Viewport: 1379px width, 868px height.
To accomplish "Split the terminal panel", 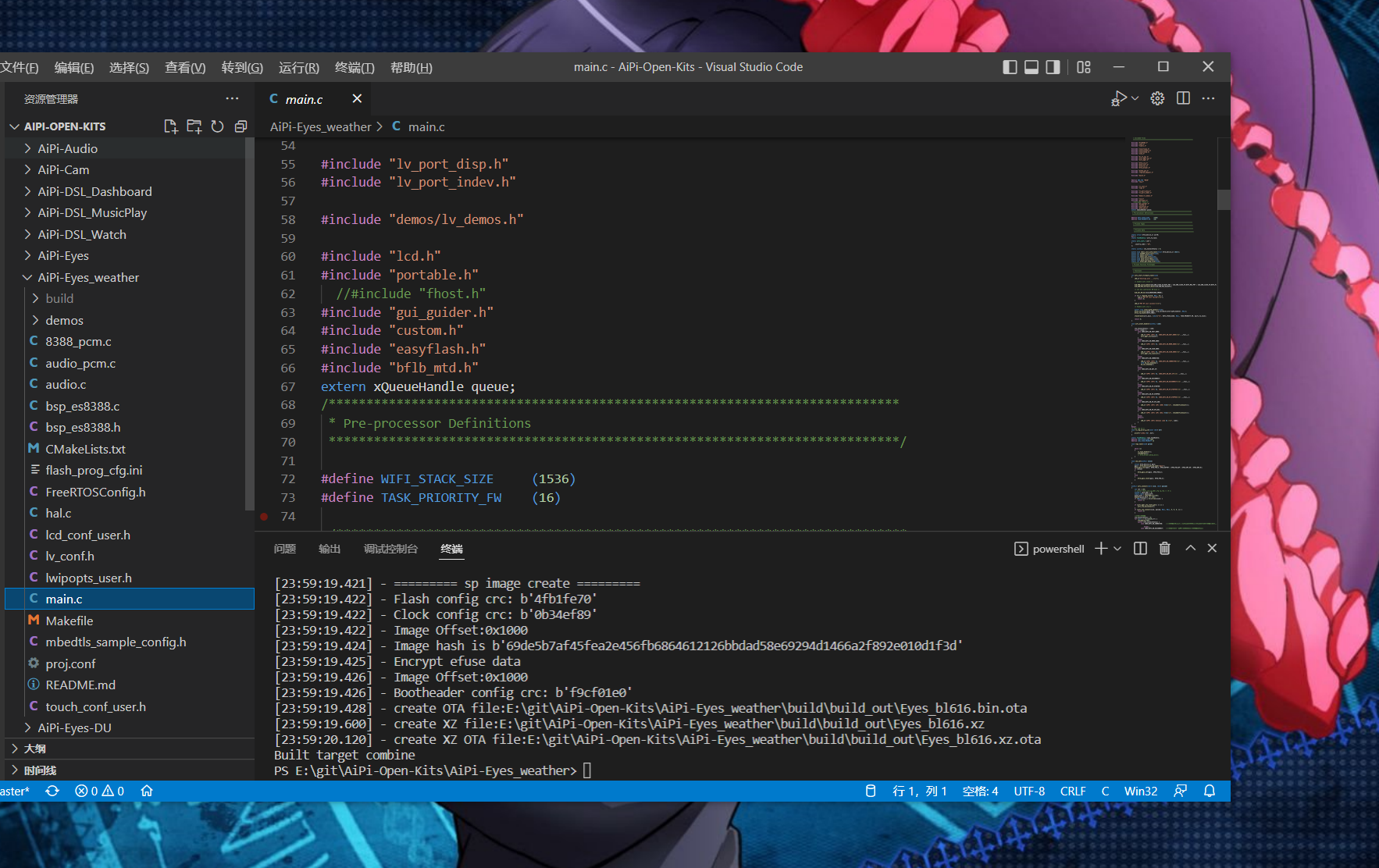I will click(x=1140, y=549).
